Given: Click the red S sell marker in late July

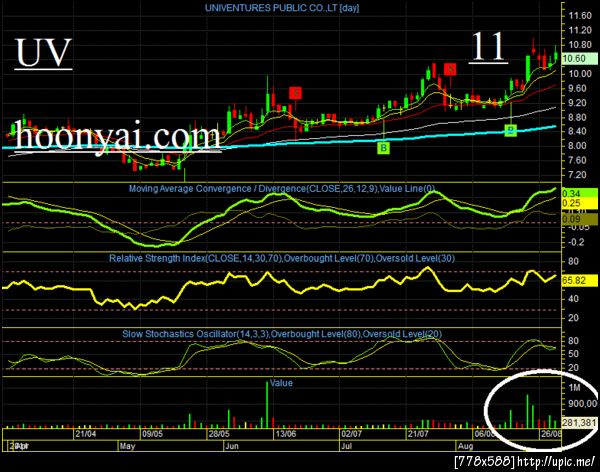Looking at the screenshot, I should (x=450, y=69).
